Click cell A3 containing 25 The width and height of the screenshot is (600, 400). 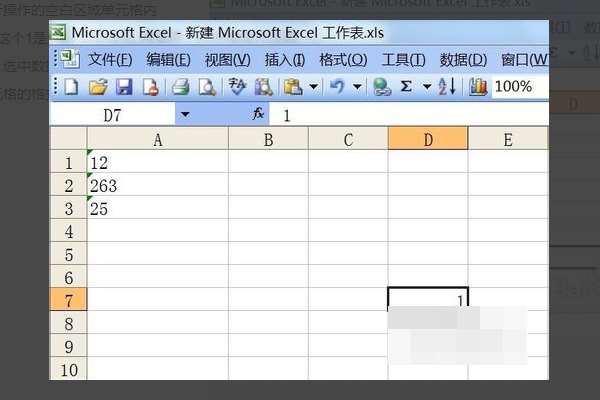click(158, 207)
